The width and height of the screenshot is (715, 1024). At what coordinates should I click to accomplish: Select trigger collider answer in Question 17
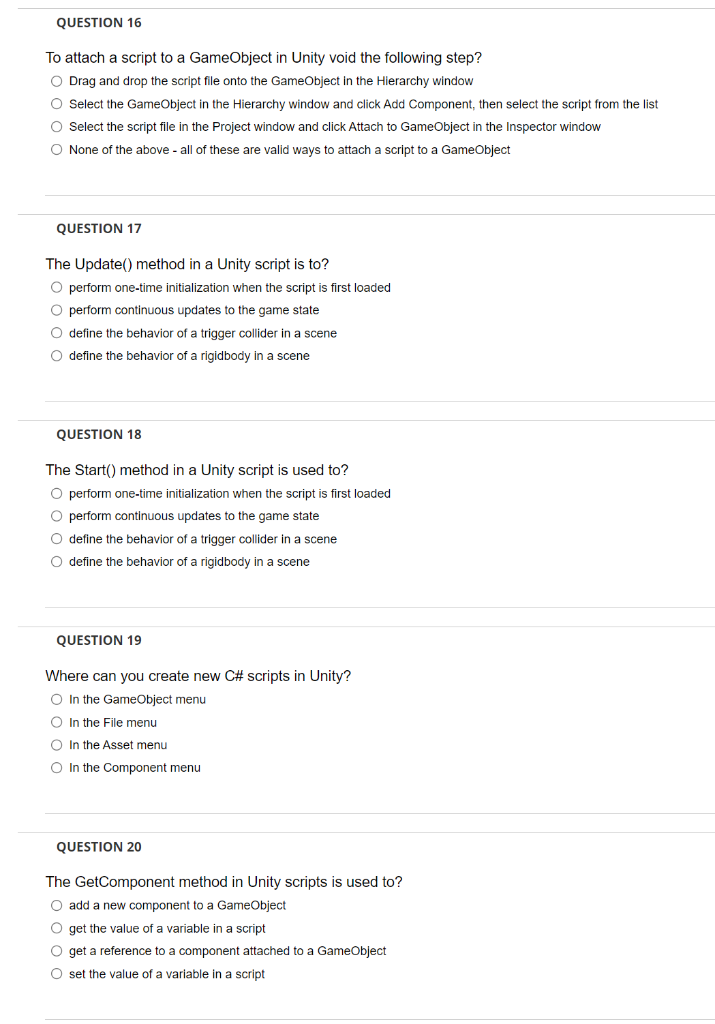57,332
